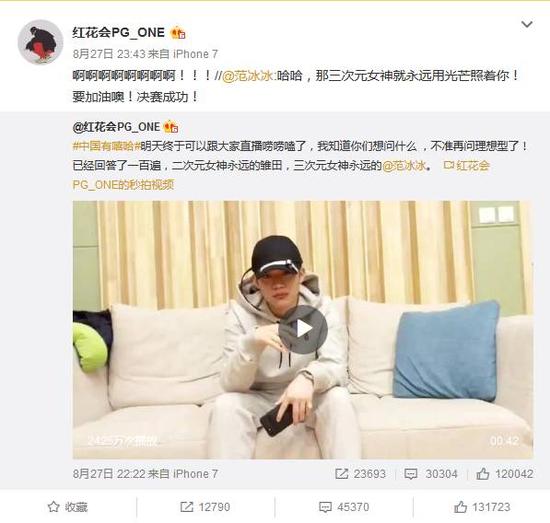Viewport: 550px width, 523px height.
Task: Click the quoted post comment icon 30304
Action: [431, 474]
